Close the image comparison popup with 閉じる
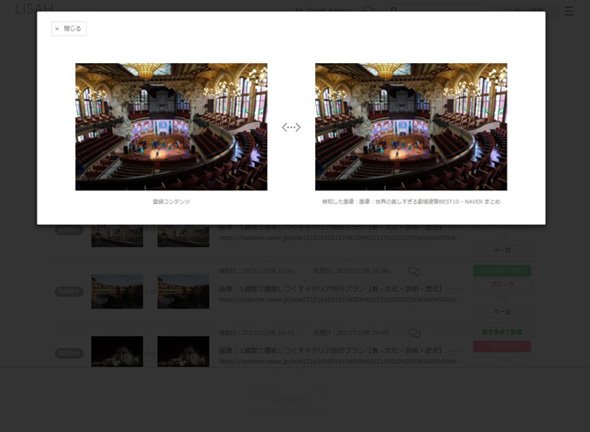The image size is (590, 432). pyautogui.click(x=69, y=29)
